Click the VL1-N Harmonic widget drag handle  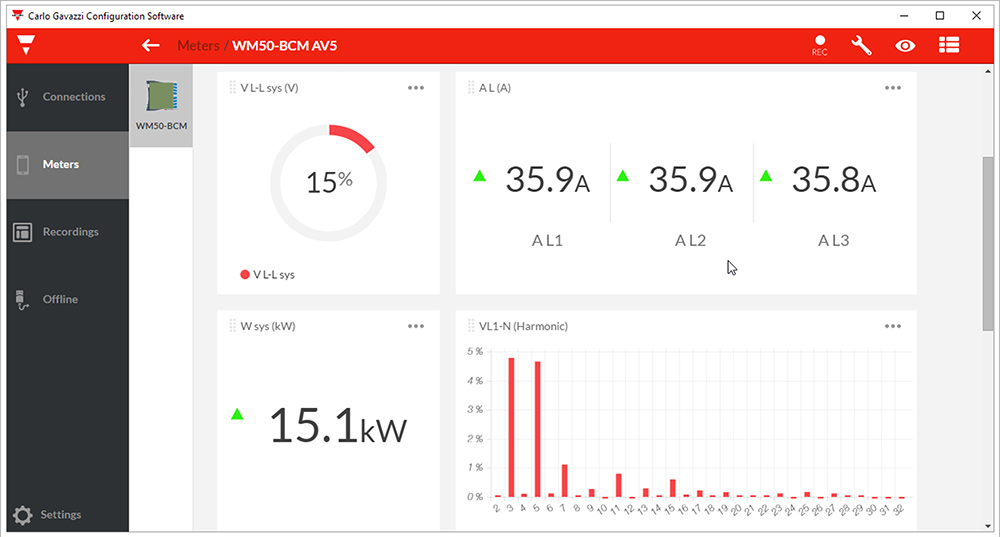[x=471, y=326]
